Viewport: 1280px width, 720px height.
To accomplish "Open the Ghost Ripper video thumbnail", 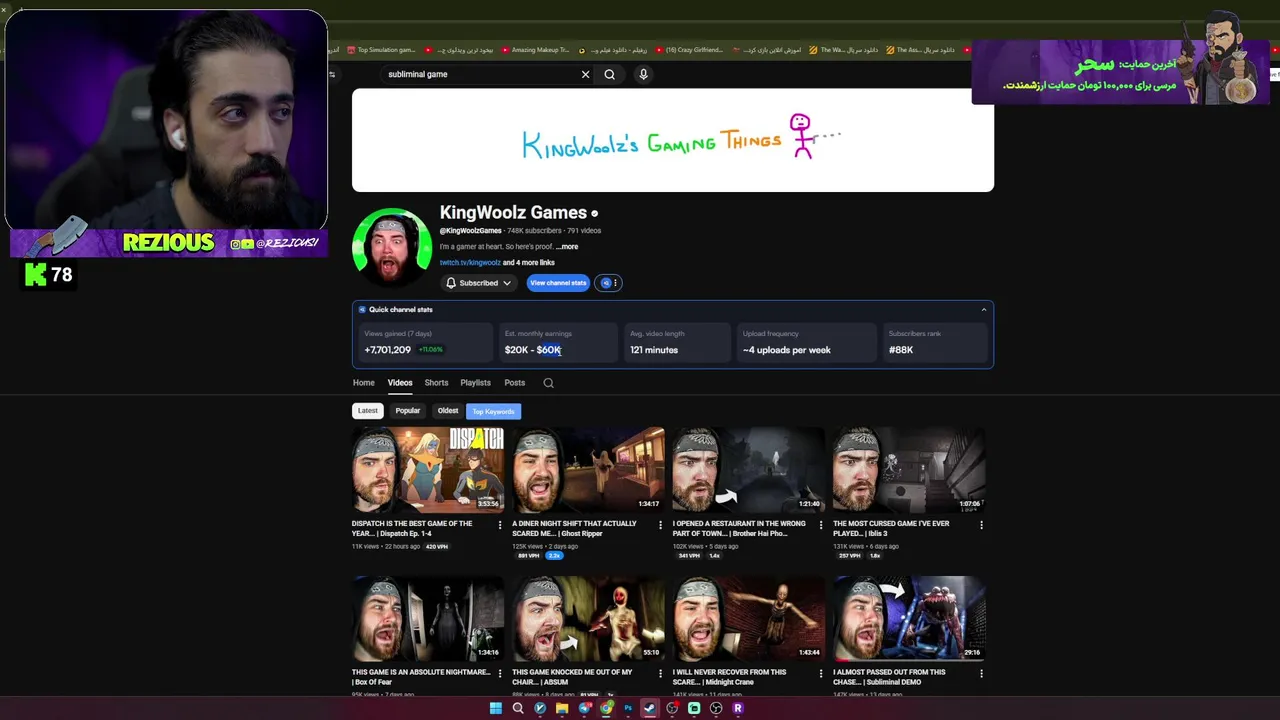I will point(588,470).
